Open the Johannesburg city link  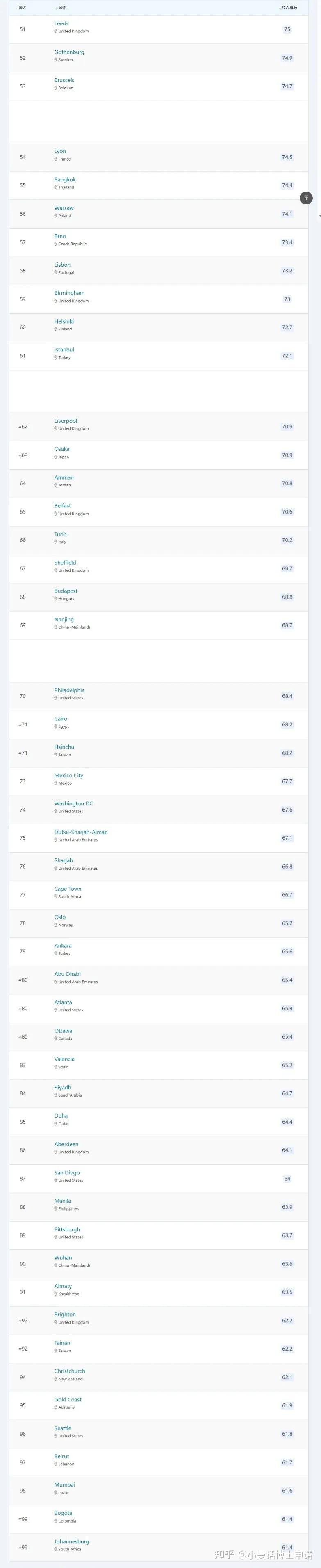[71, 1542]
